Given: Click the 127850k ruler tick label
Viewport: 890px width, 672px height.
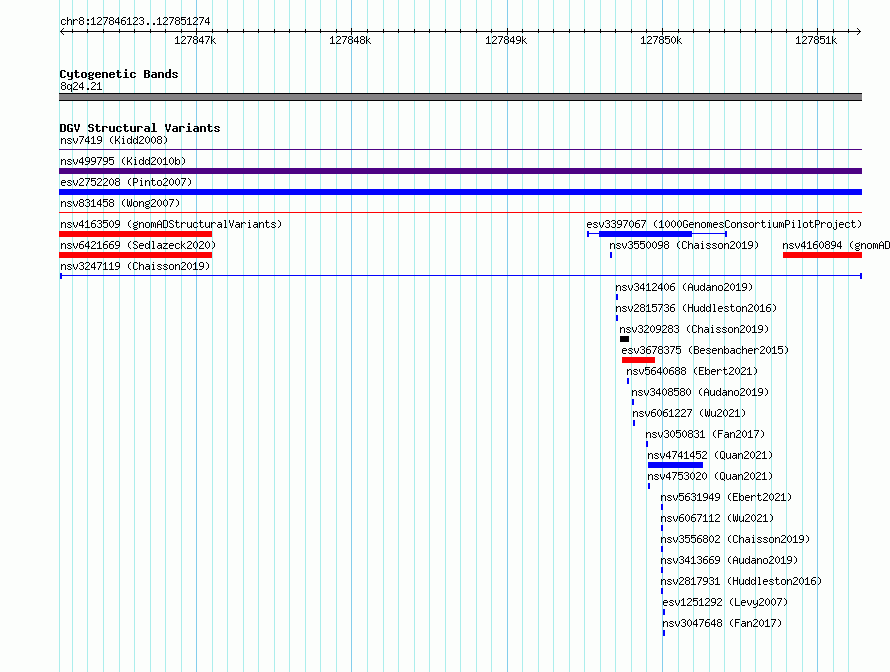Looking at the screenshot, I should (x=661, y=40).
